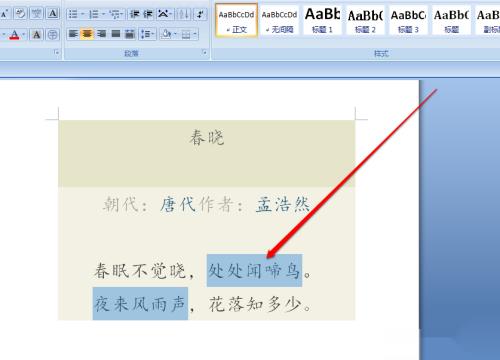500x360 pixels.
Task: Click the numbered list icon
Action: [94, 14]
